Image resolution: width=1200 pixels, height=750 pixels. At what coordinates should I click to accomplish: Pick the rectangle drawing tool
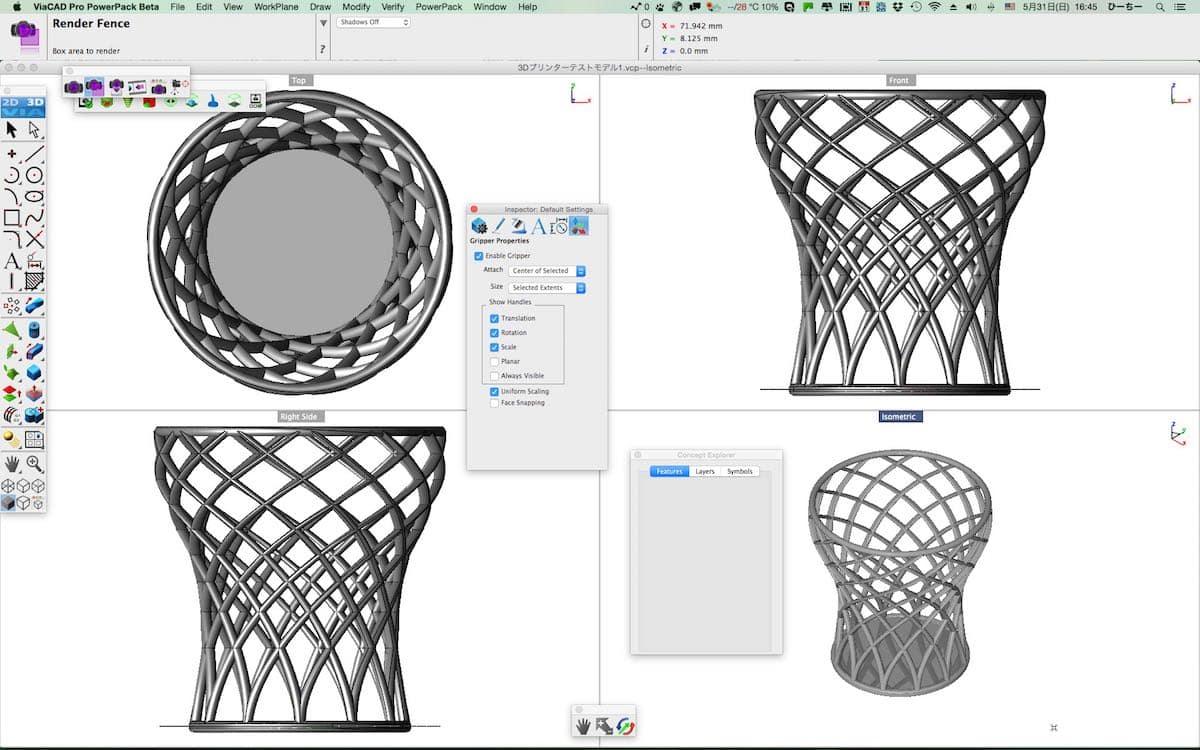point(12,217)
